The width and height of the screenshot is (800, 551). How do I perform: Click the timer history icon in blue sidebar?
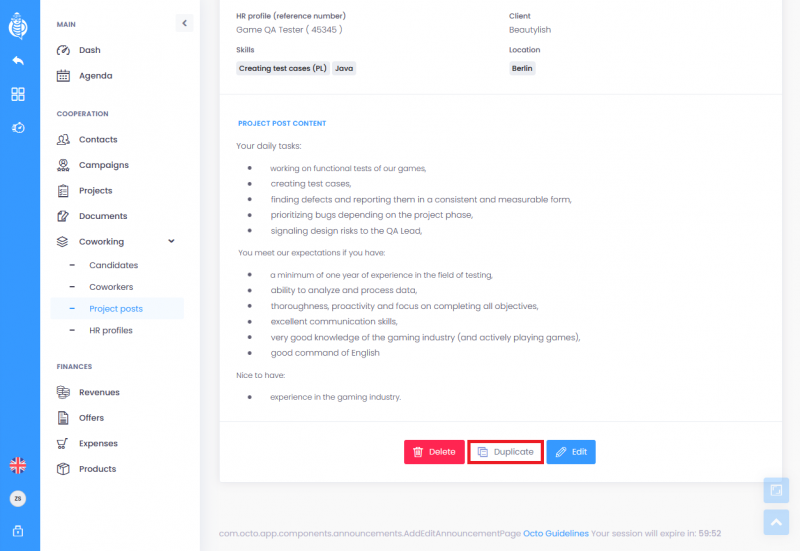pyautogui.click(x=18, y=128)
